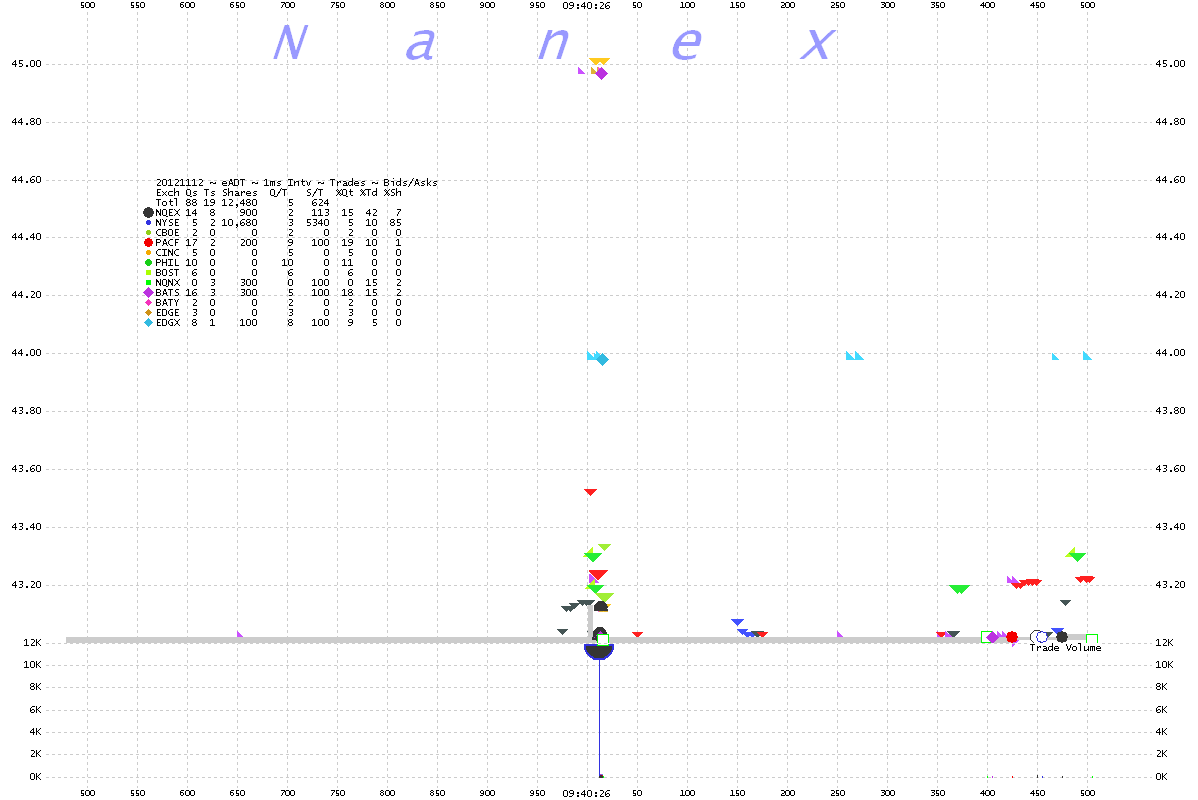Click the 'EDGE' exchange name

point(167,313)
